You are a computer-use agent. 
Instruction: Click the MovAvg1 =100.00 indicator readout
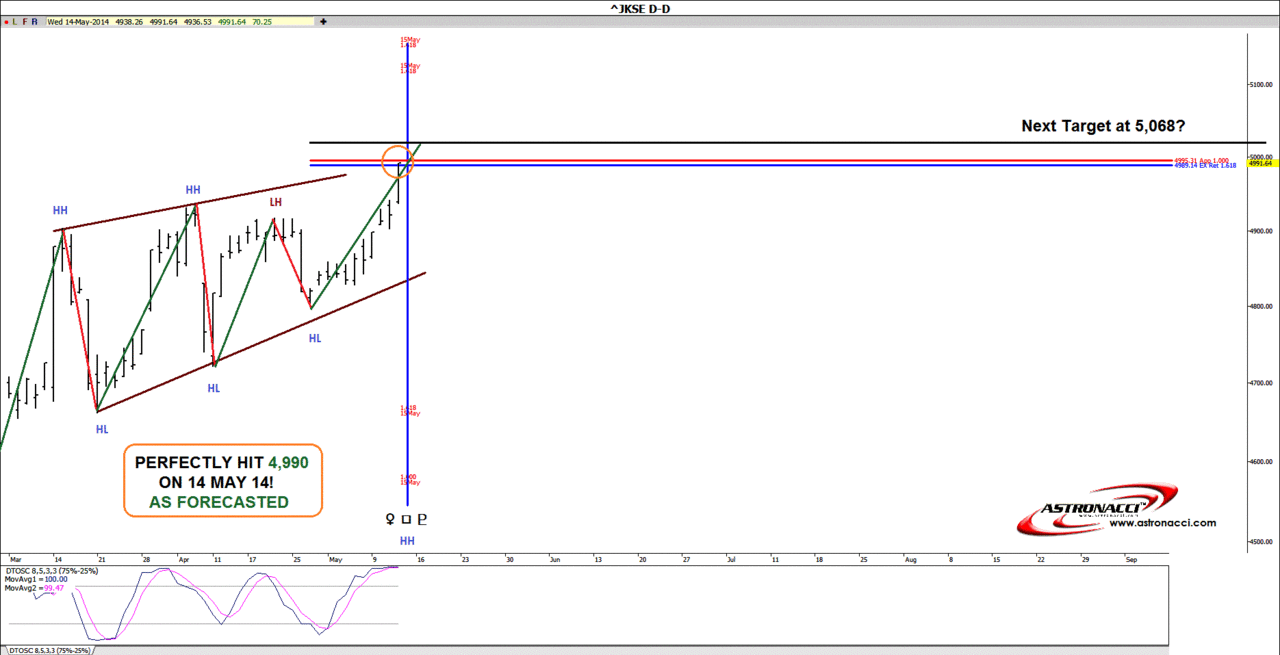point(36,579)
